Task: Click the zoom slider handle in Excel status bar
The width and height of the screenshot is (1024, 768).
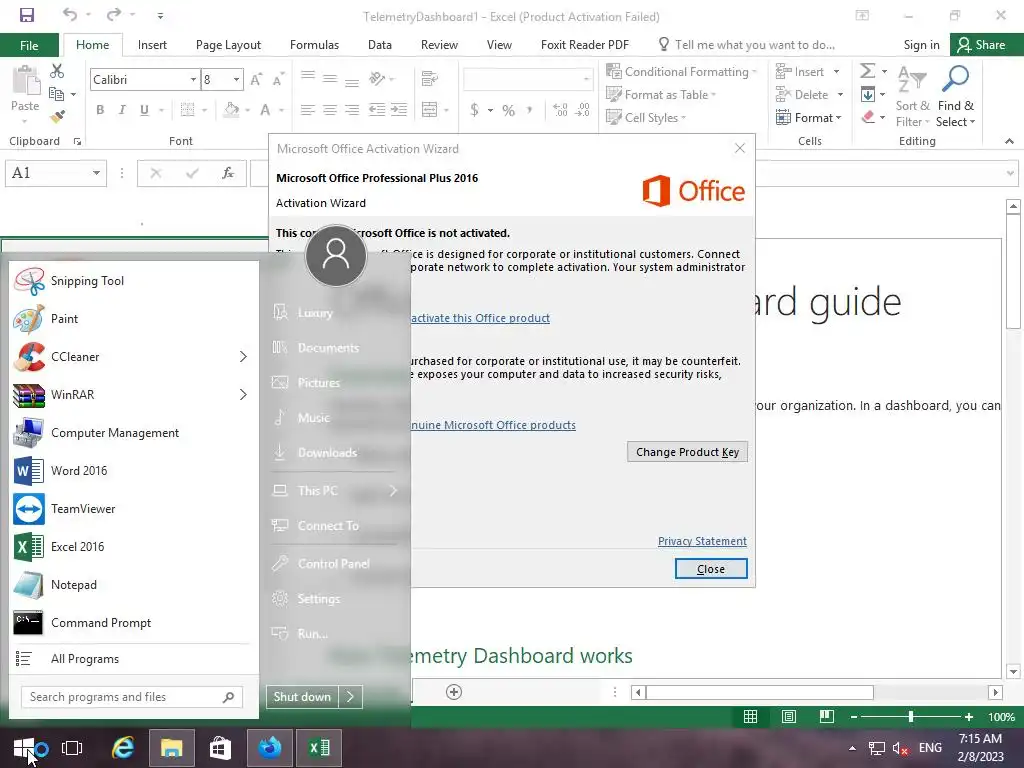Action: click(910, 717)
